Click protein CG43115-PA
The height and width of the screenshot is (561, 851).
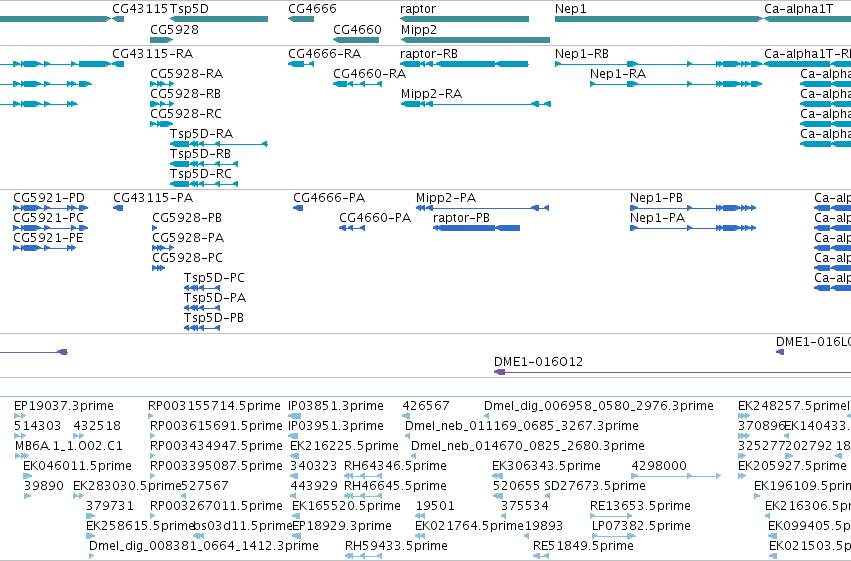(x=153, y=198)
